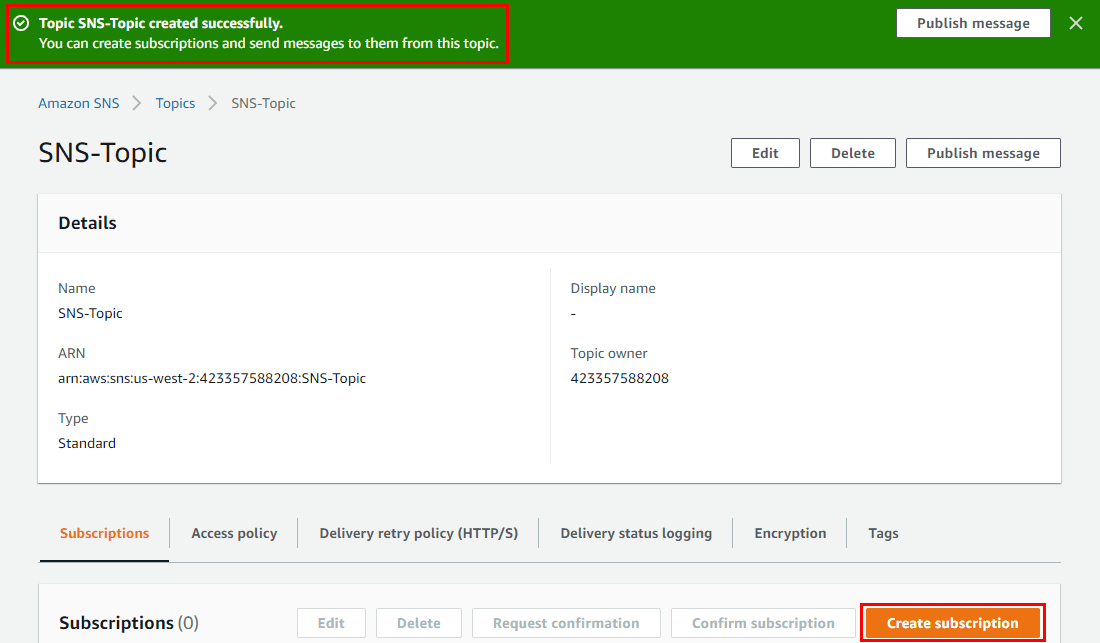Click SNS-Topic in the breadcrumb trail

(x=263, y=103)
